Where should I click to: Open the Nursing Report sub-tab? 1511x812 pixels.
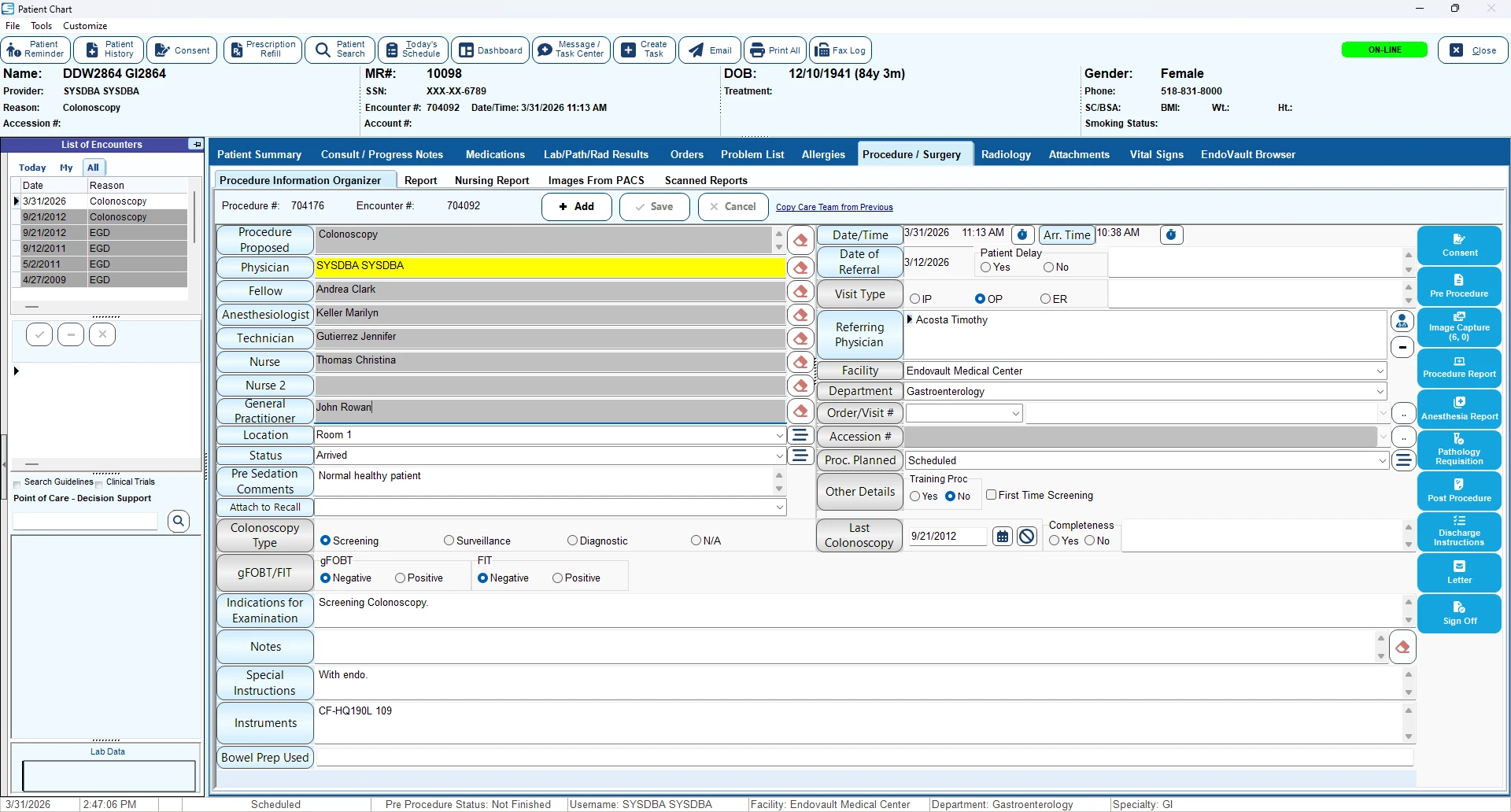[x=491, y=180]
